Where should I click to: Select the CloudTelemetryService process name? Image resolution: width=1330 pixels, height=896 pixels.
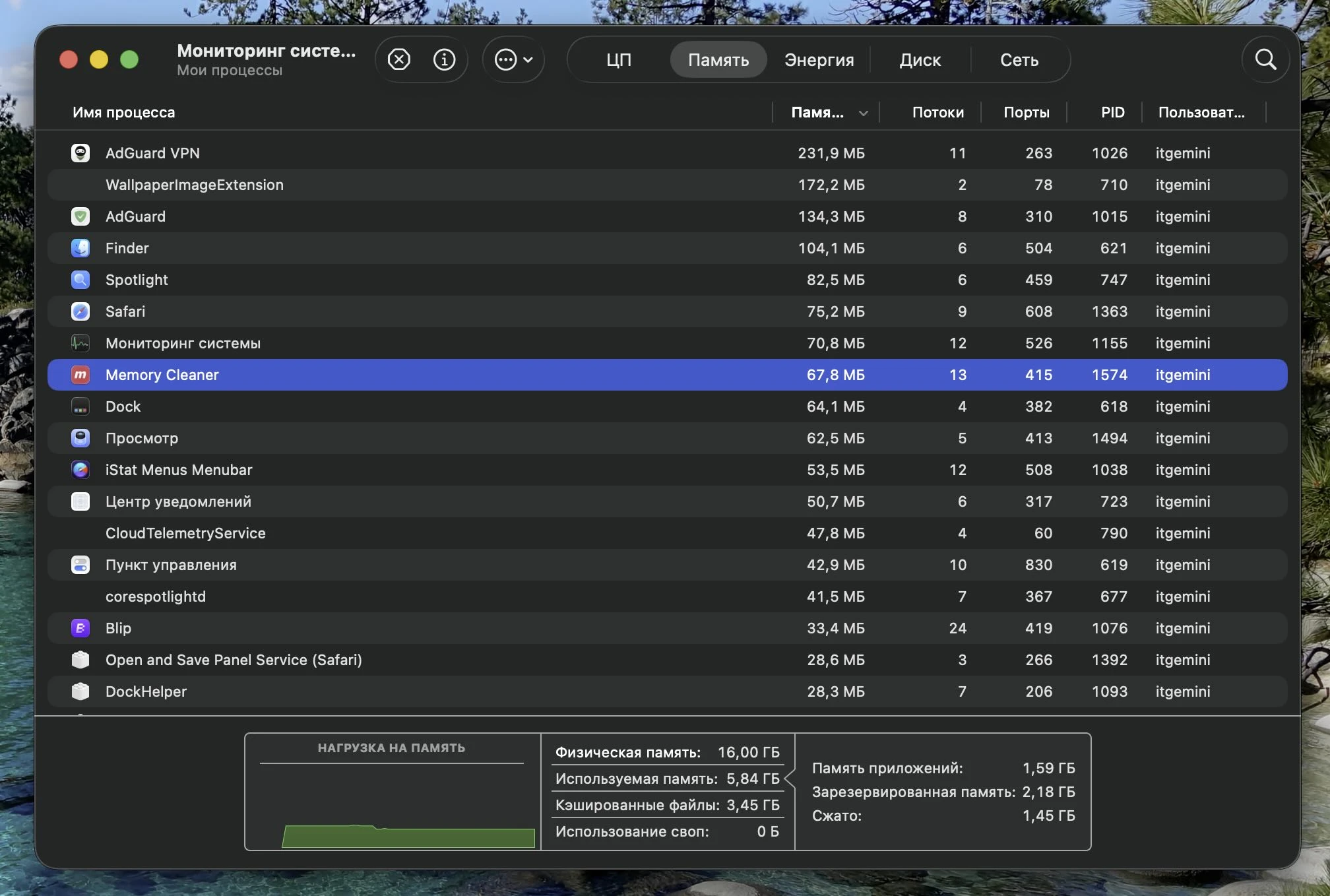coord(185,533)
